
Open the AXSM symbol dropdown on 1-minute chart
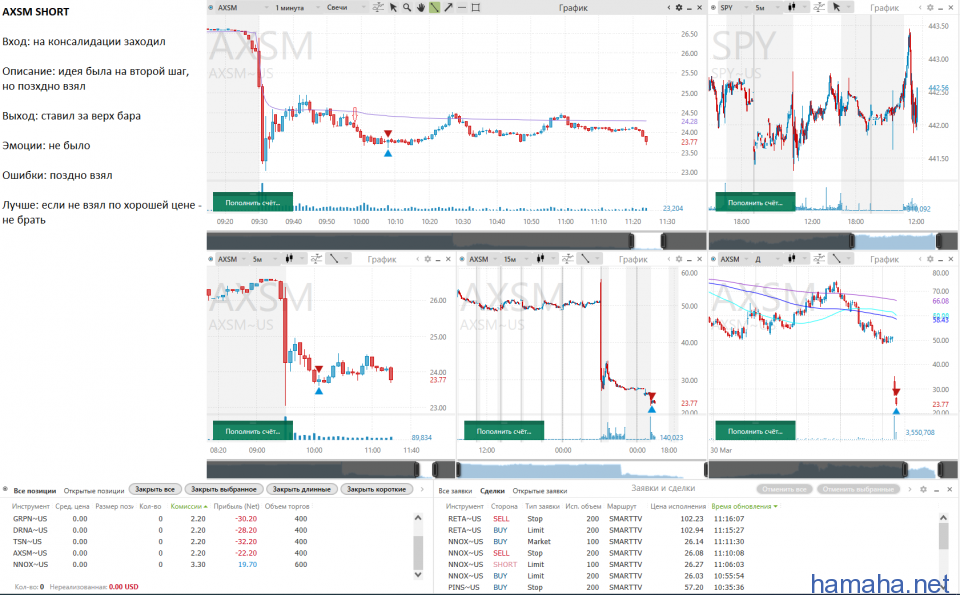point(242,7)
